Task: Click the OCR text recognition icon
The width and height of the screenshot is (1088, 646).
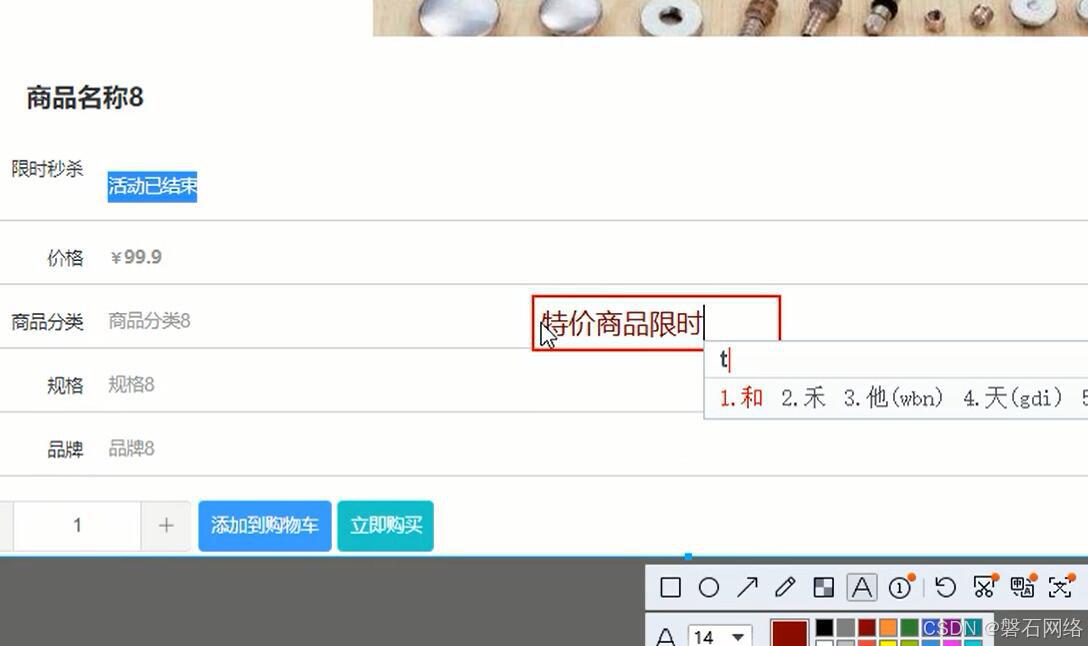Action: [1060, 587]
